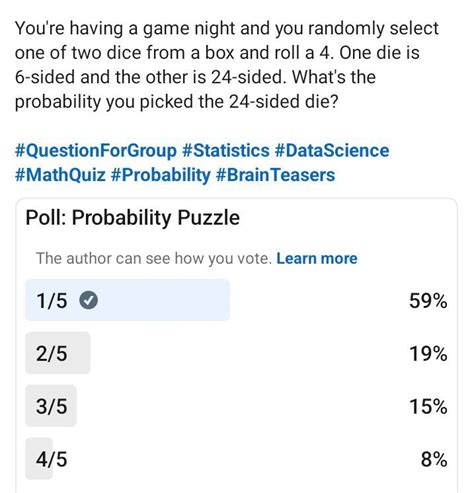Click the 15% result for 3/5
The image size is (474, 493).
428,406
